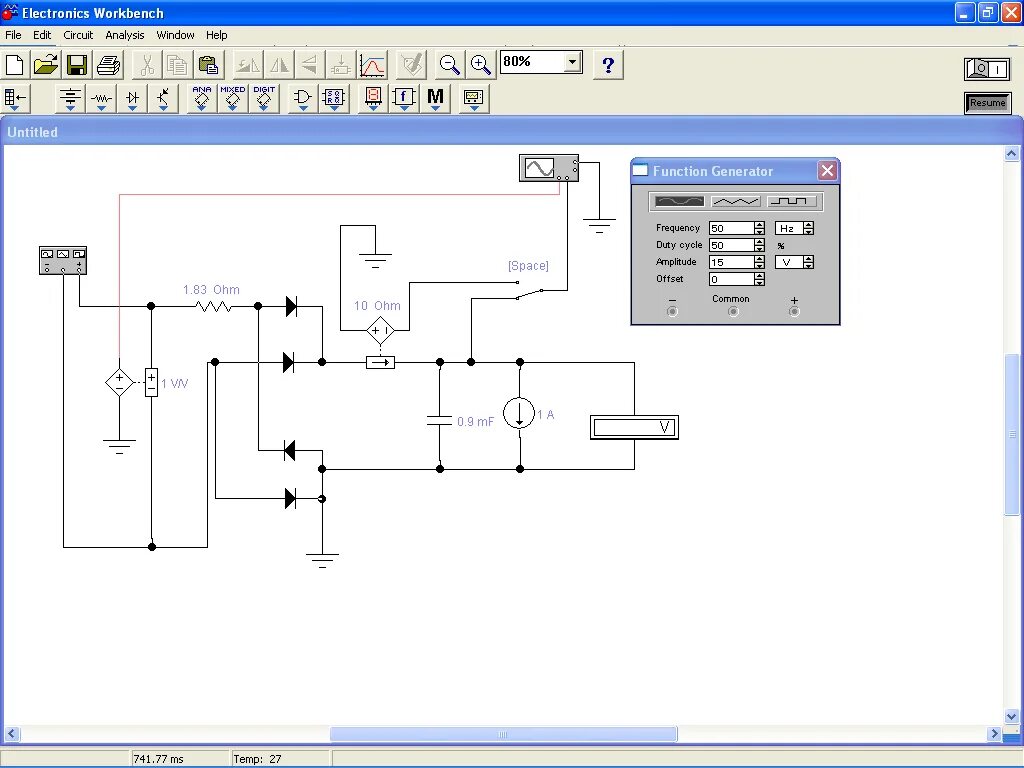This screenshot has height=768, width=1024.
Task: Select sine waveform in Function Generator
Action: pos(679,201)
